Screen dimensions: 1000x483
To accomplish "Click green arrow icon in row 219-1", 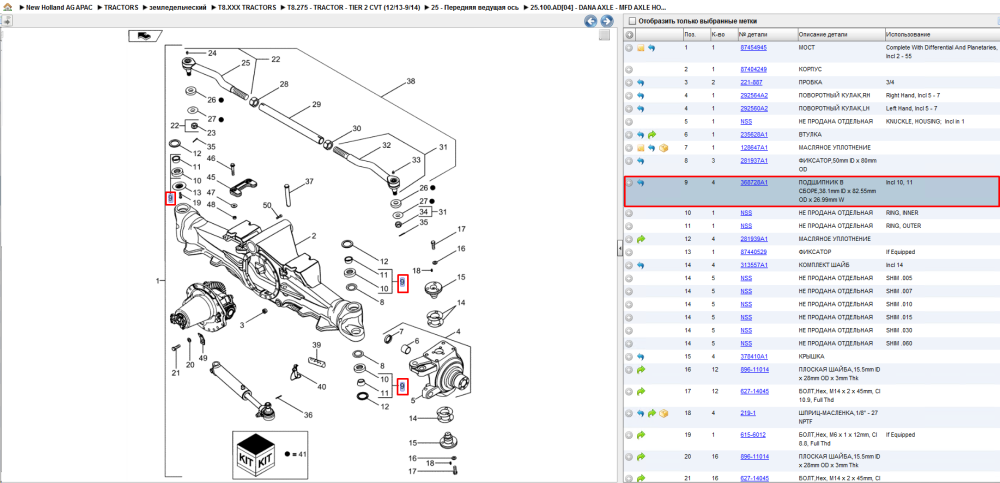I will 651,413.
